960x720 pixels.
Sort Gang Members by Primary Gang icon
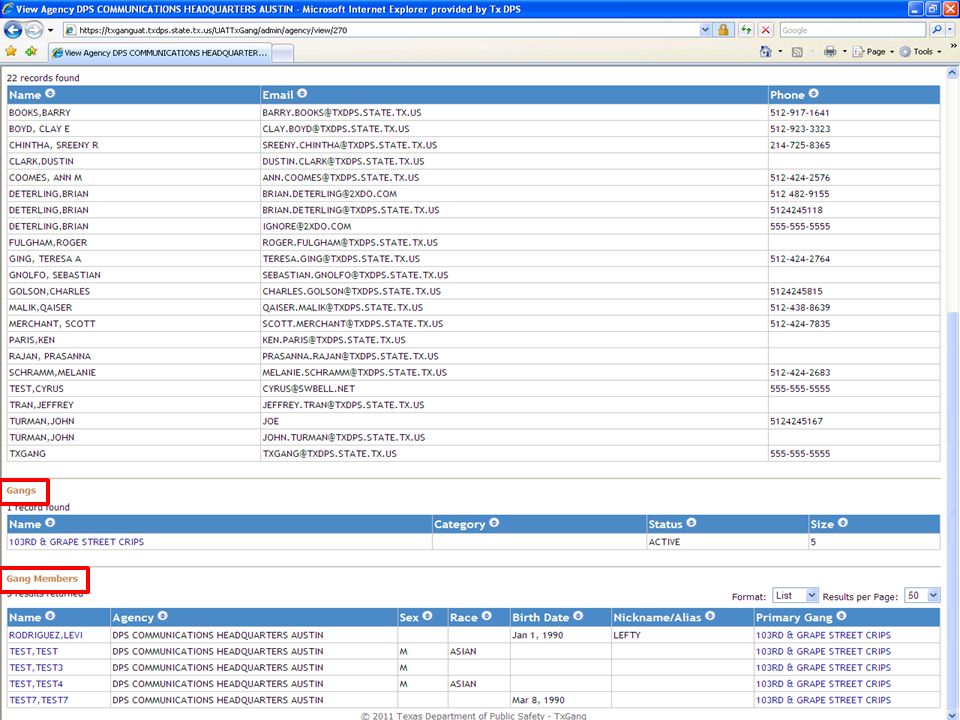tap(841, 616)
